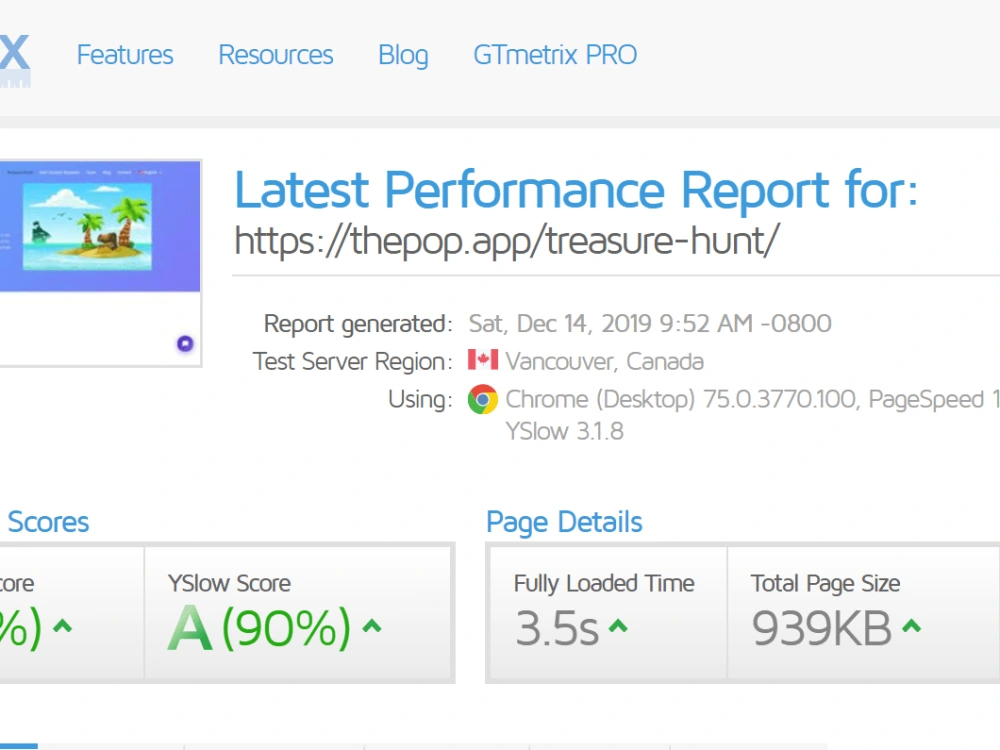The height and width of the screenshot is (750, 1000).
Task: Open the Resources menu link
Action: pyautogui.click(x=276, y=55)
